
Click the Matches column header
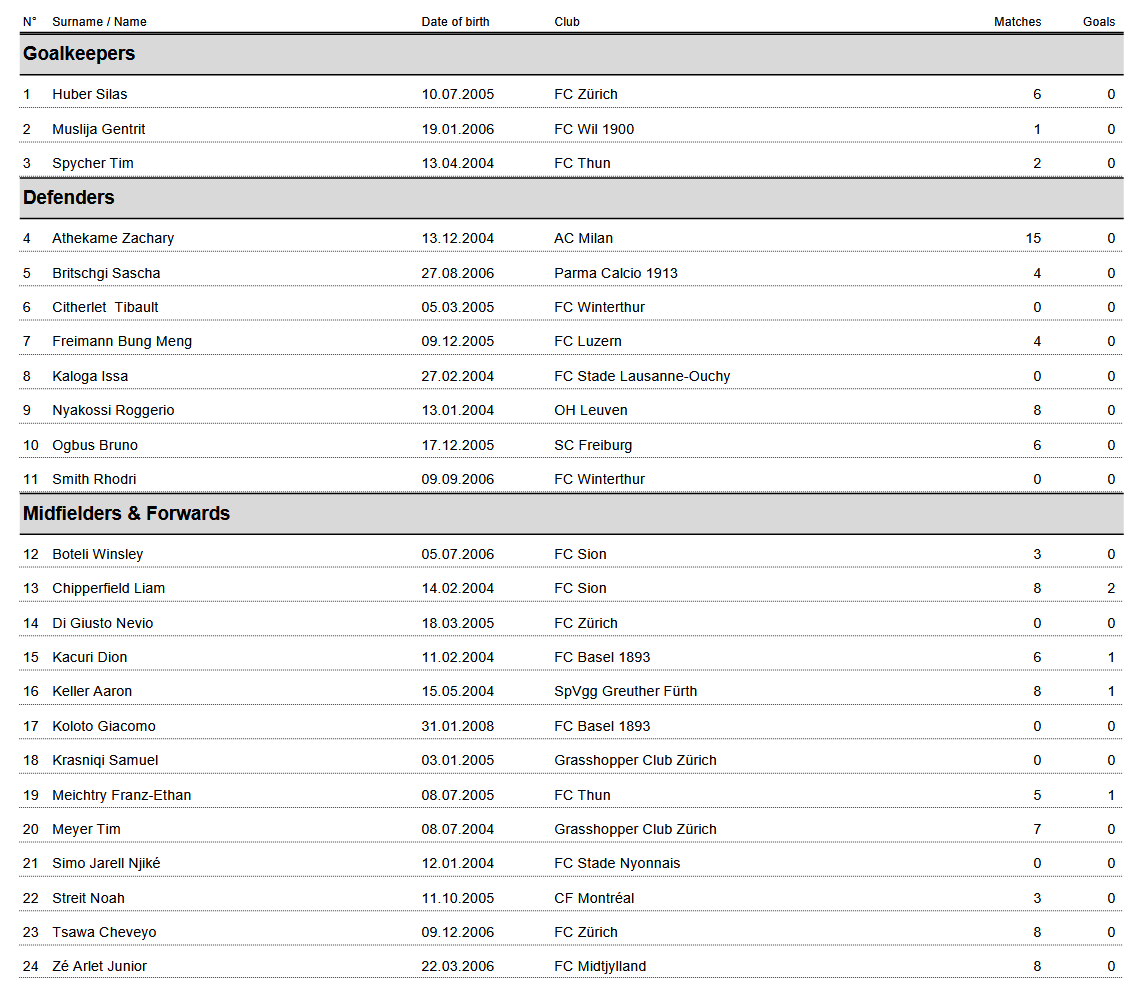[x=1017, y=22]
